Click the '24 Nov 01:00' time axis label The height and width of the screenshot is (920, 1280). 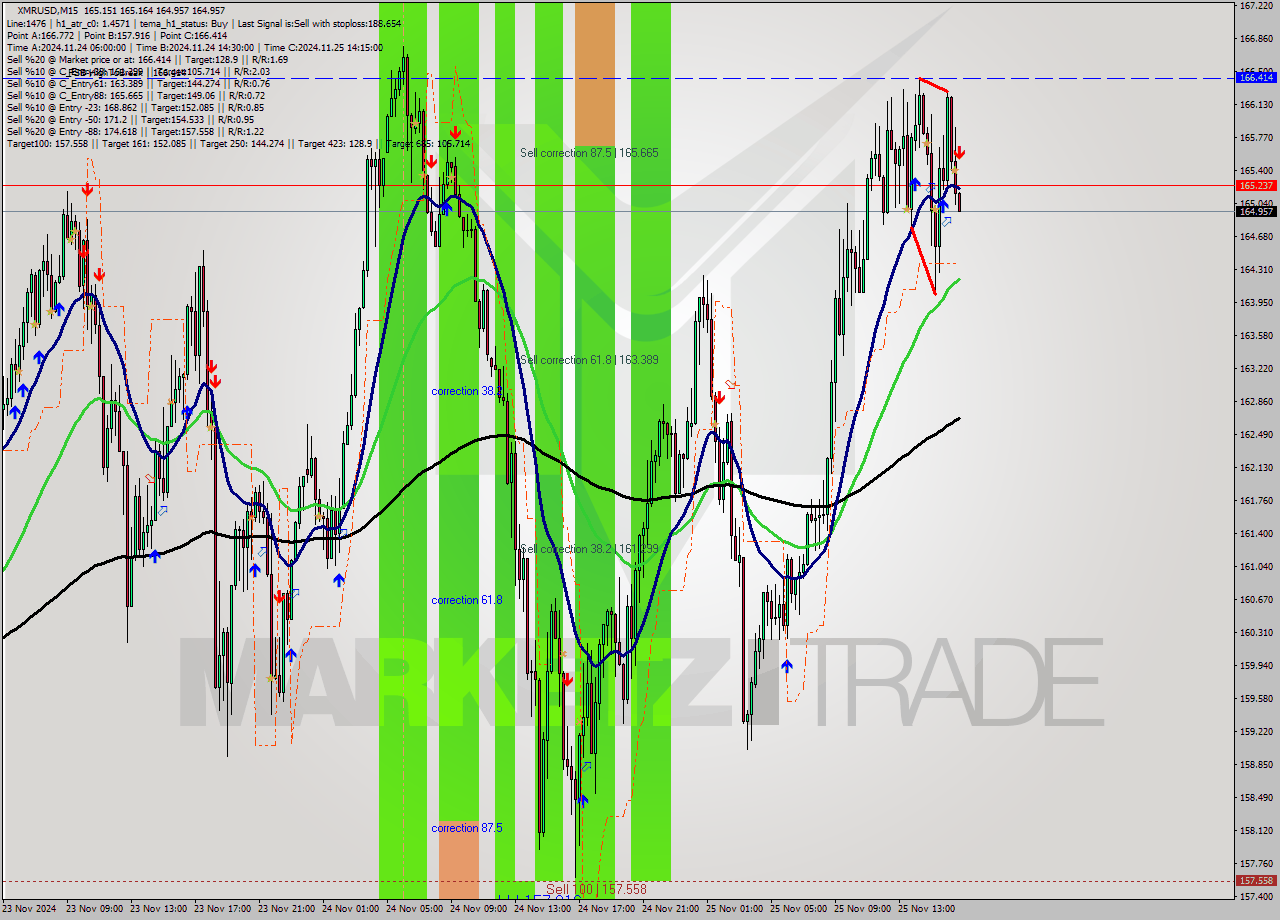point(353,909)
